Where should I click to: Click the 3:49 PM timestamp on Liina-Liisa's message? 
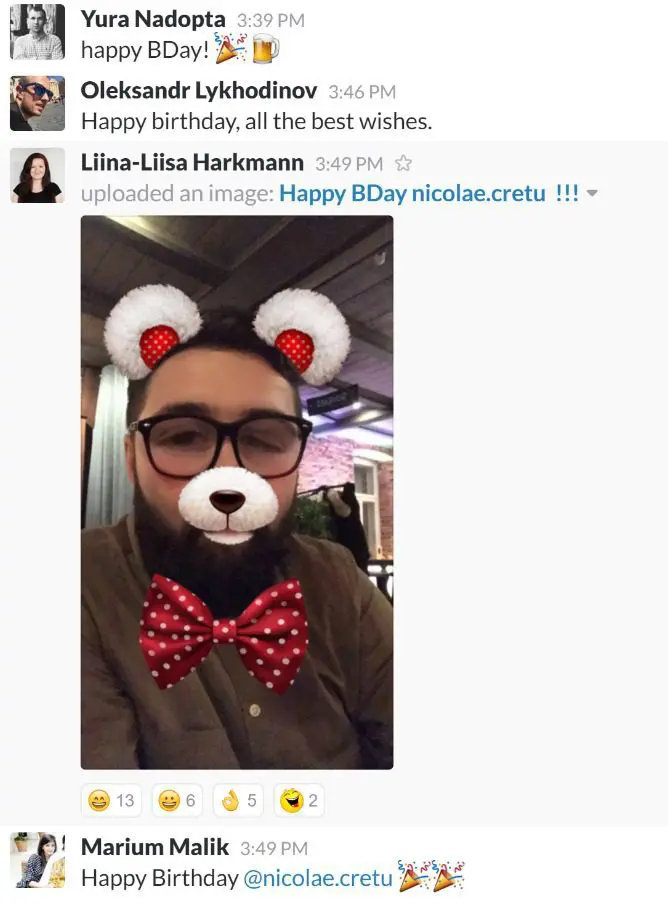click(x=349, y=164)
